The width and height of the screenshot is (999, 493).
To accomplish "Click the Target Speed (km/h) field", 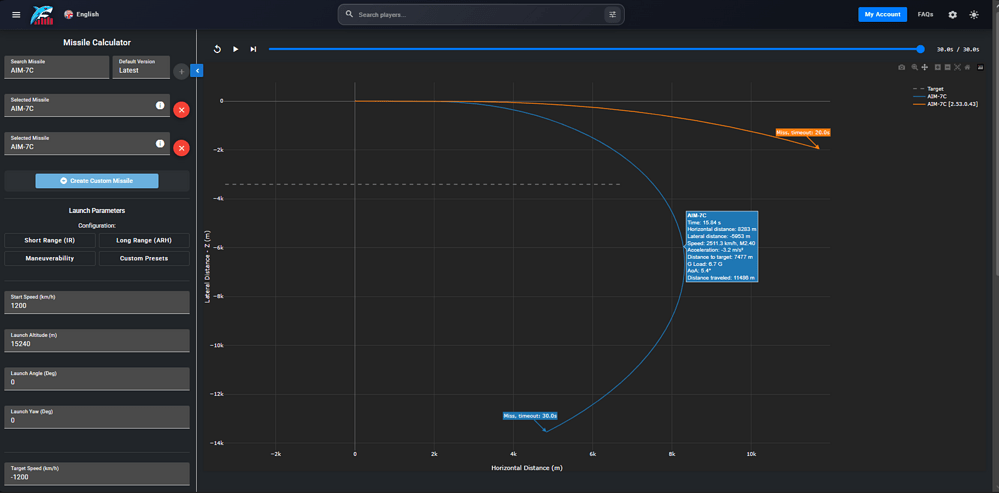I will pyautogui.click(x=97, y=473).
